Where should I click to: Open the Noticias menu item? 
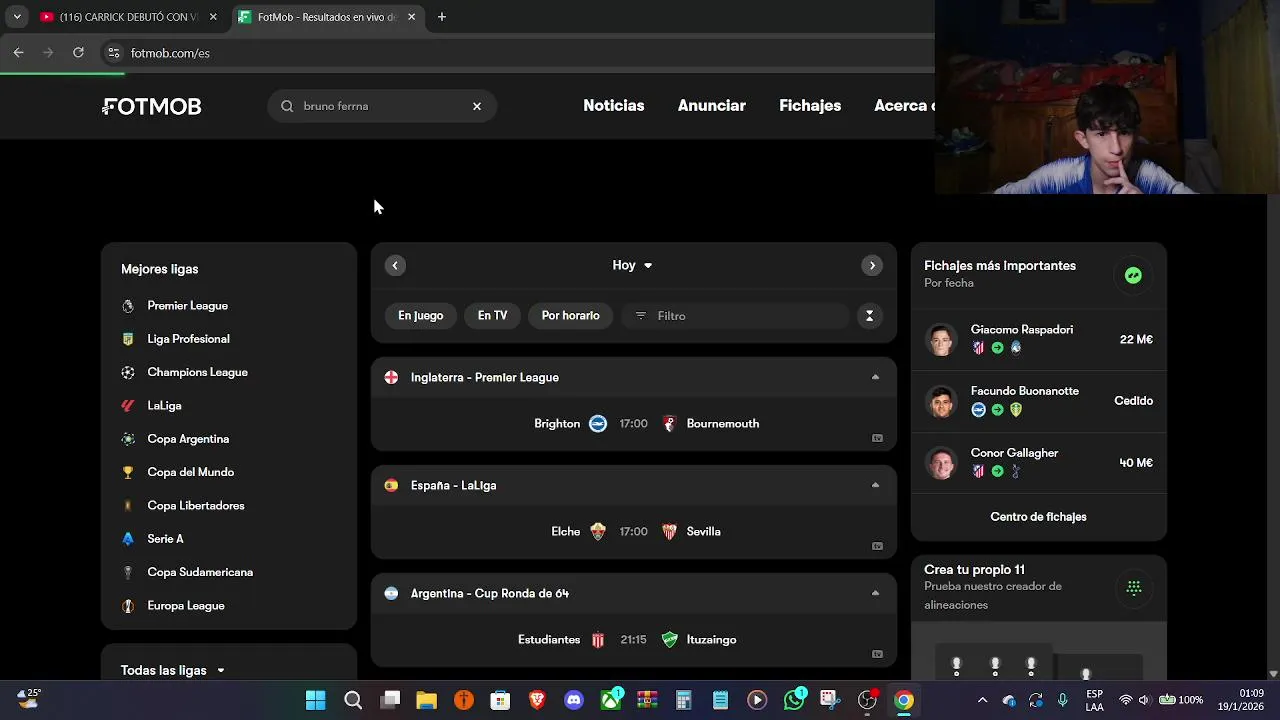tap(614, 106)
